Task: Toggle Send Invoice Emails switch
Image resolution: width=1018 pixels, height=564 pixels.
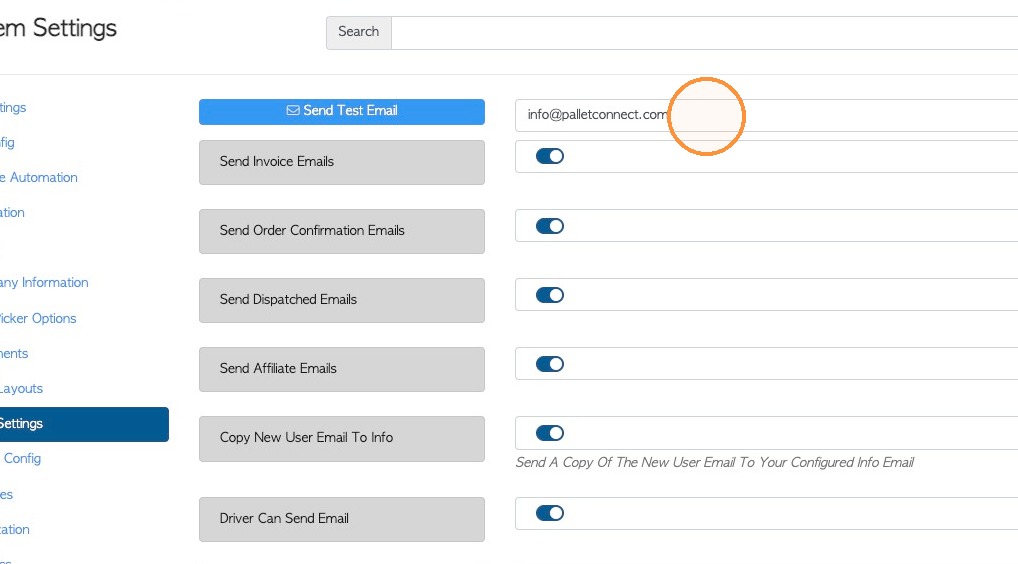Action: pos(550,156)
